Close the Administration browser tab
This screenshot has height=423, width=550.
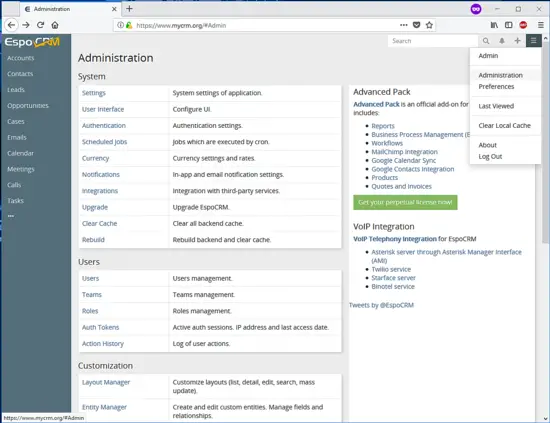click(114, 9)
